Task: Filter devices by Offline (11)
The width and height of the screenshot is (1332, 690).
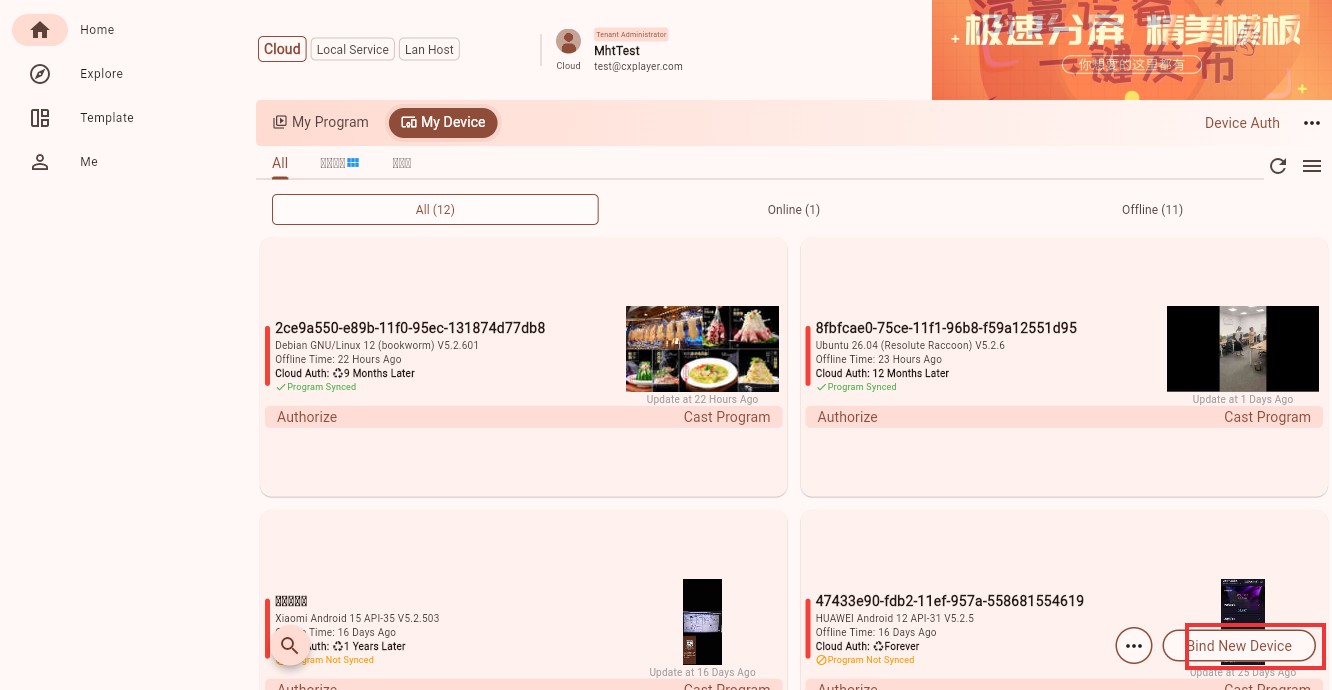Action: tap(1152, 209)
